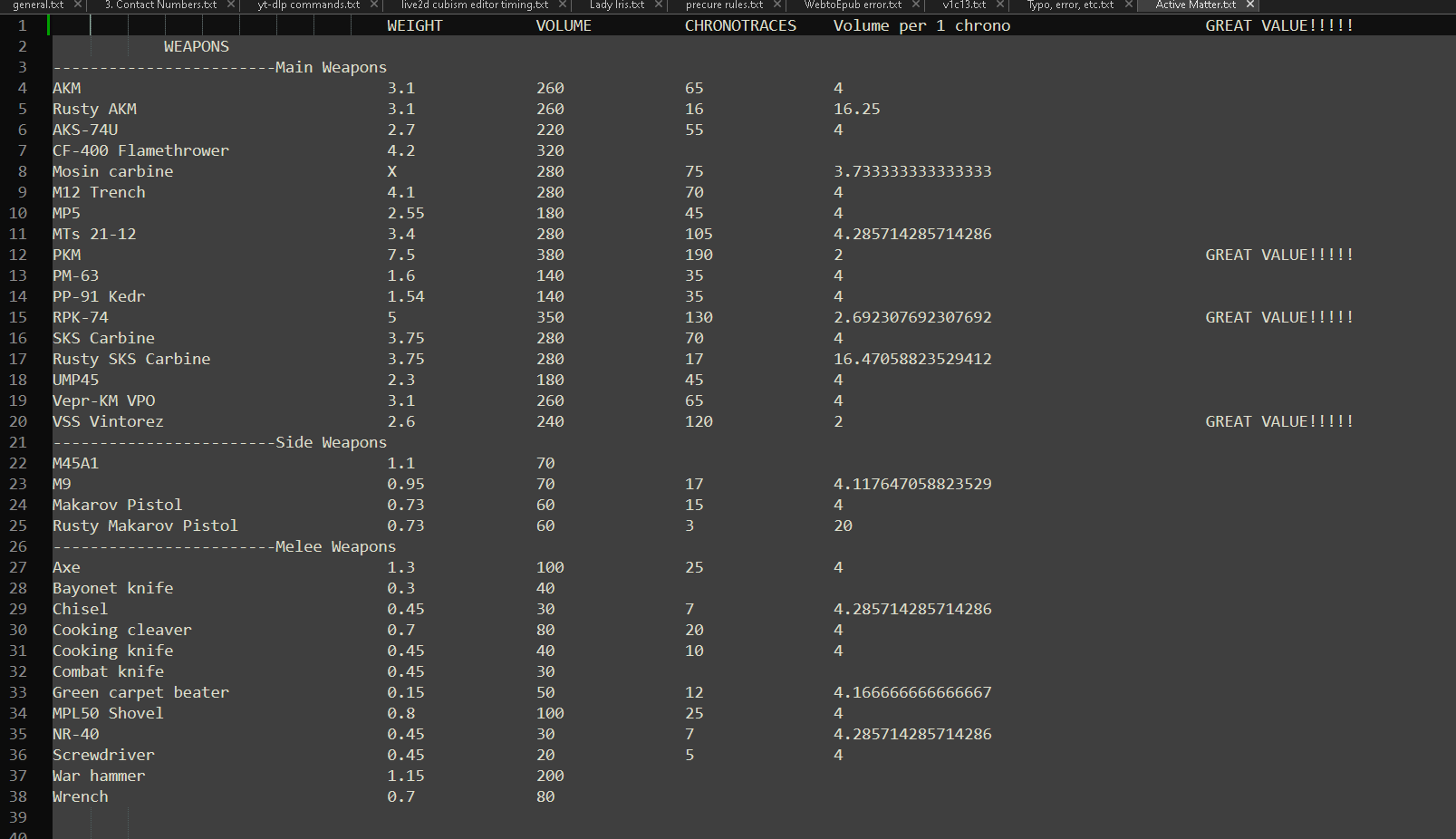Screen dimensions: 1456x839
Task: Close the yt-dlp commands.txt tab
Action: pyautogui.click(x=374, y=5)
